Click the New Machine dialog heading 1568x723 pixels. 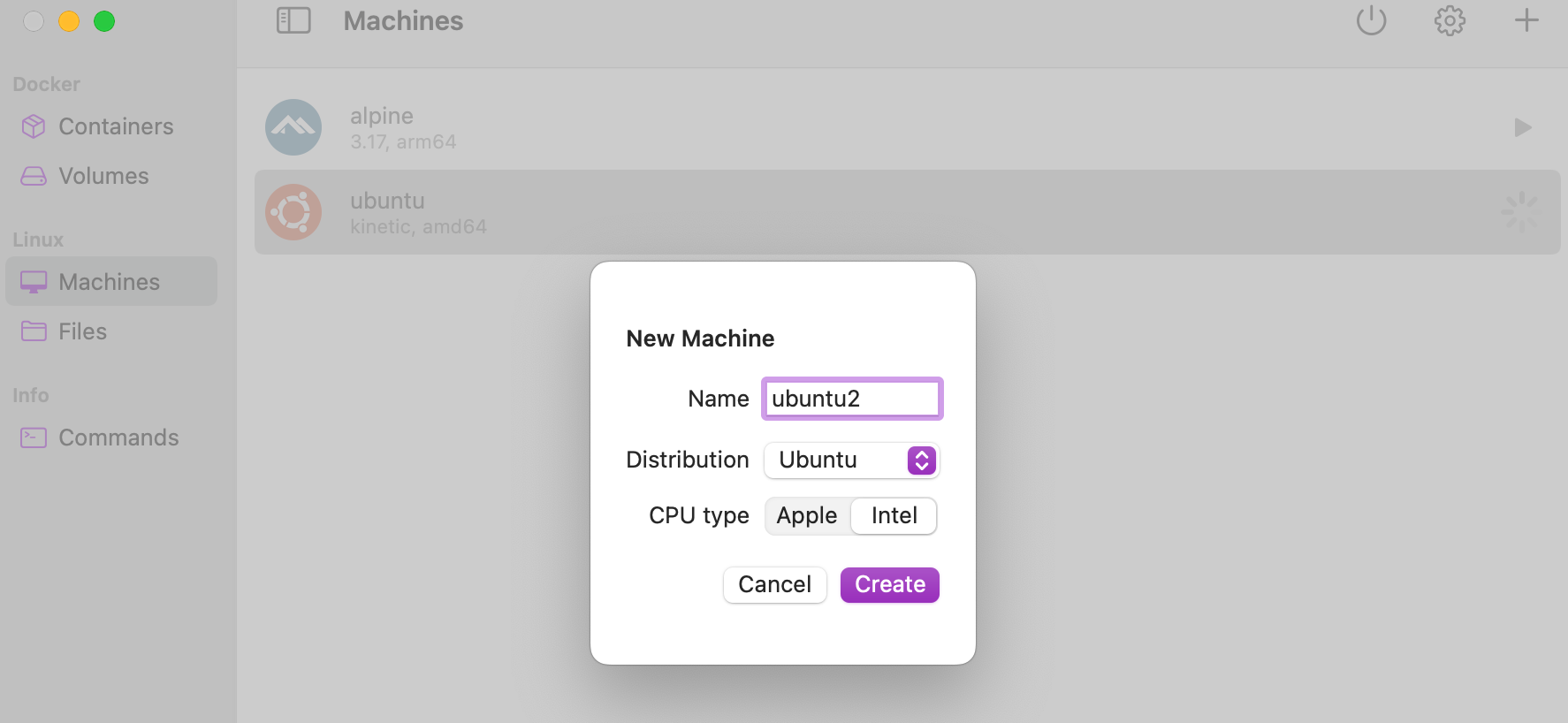700,339
